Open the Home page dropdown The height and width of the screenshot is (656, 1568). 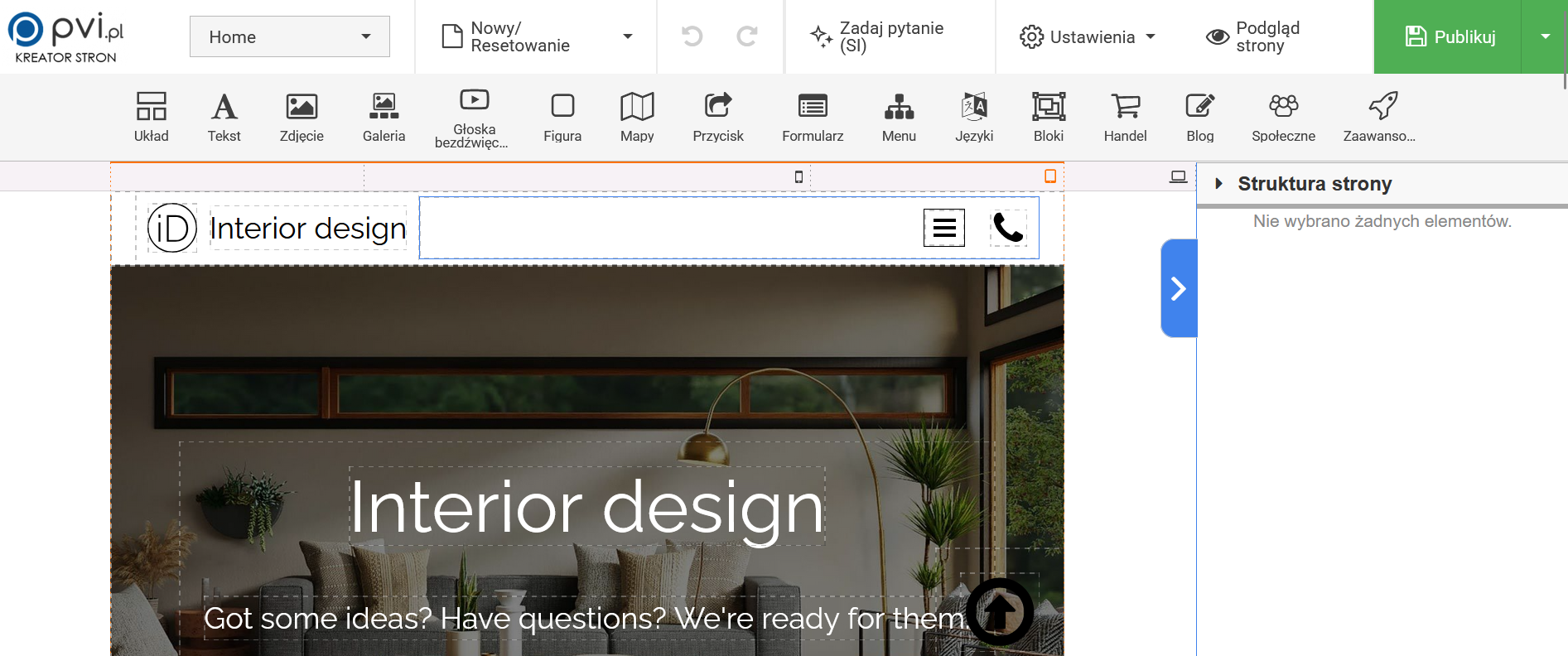click(290, 36)
